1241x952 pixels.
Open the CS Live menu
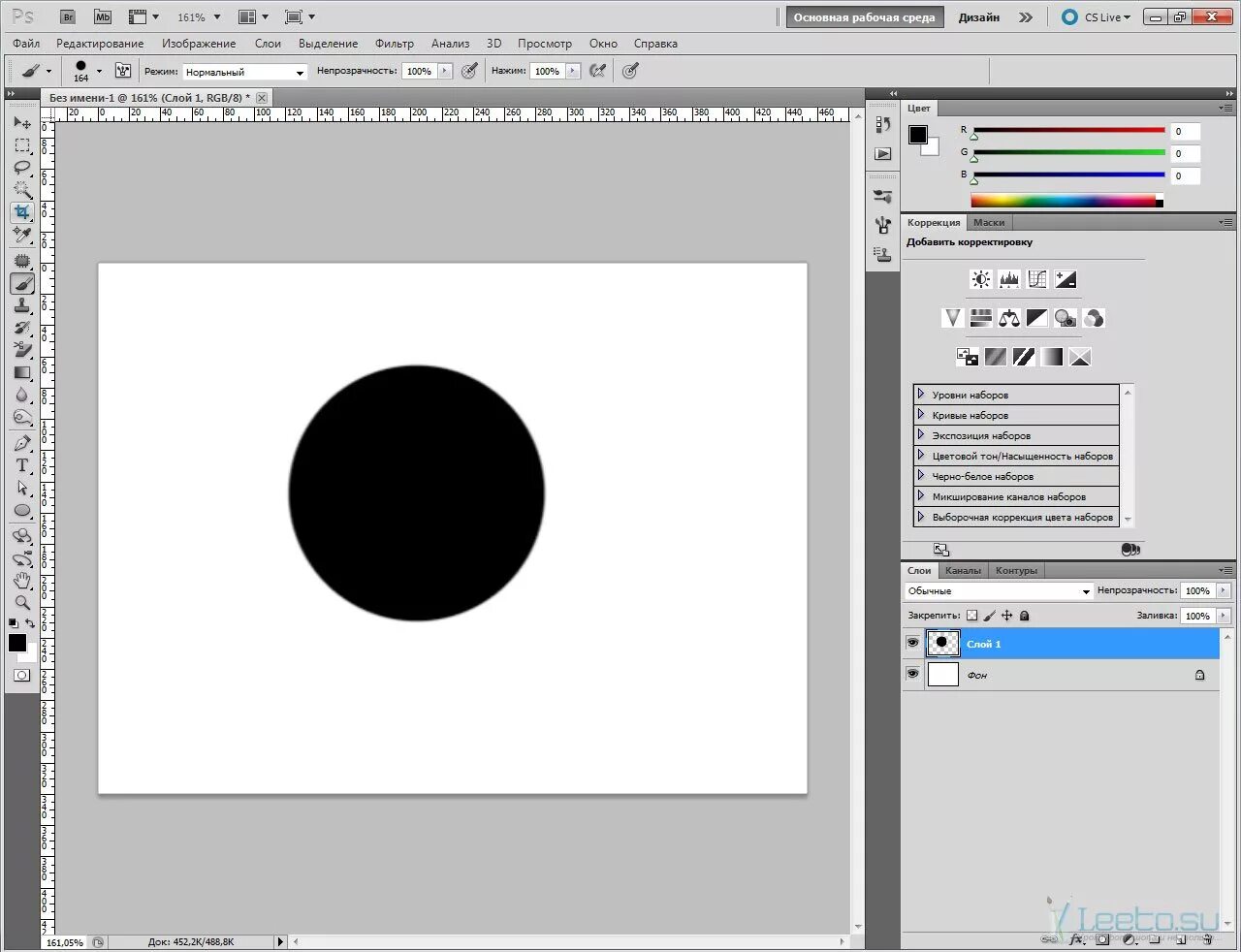coord(1098,17)
